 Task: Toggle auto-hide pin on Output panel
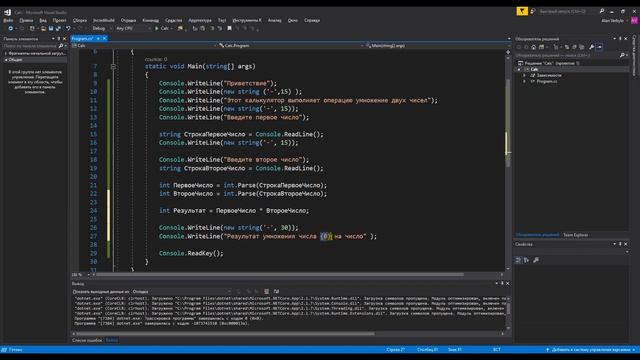[502, 283]
